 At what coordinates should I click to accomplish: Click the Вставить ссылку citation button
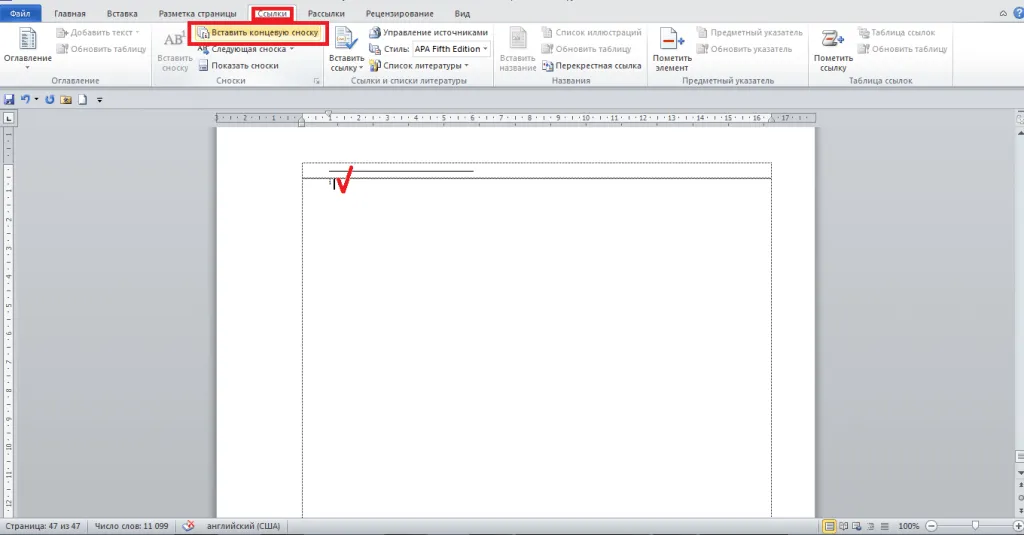tap(346, 50)
